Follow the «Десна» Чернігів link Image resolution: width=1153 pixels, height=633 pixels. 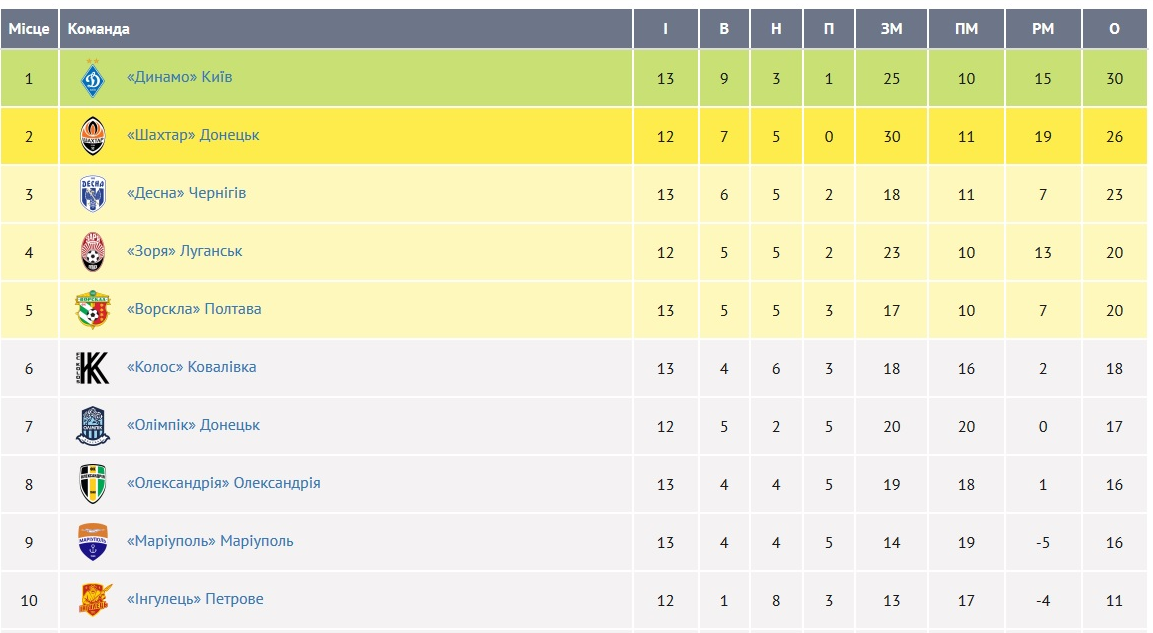(186, 193)
